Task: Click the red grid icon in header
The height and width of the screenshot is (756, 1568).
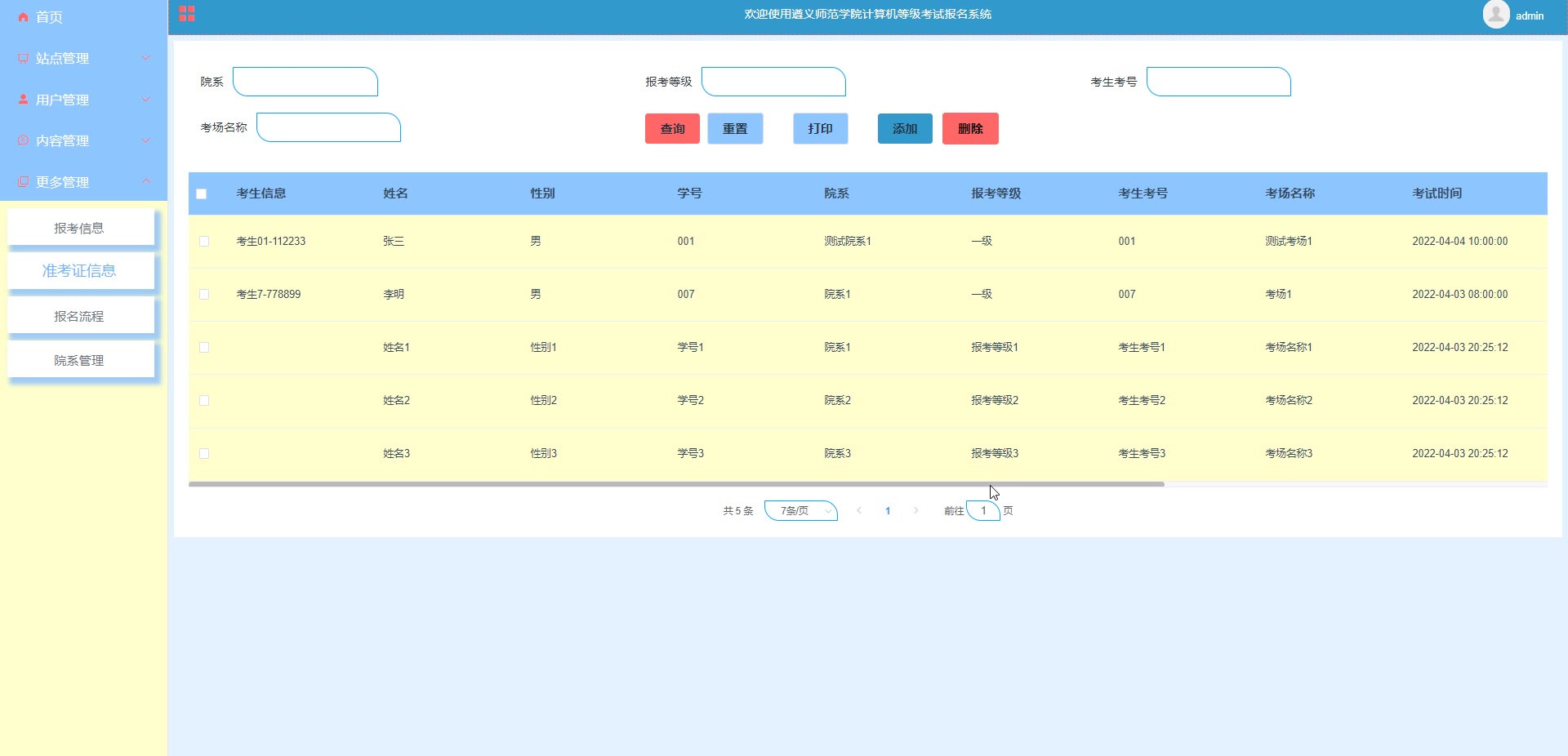Action: point(187,14)
